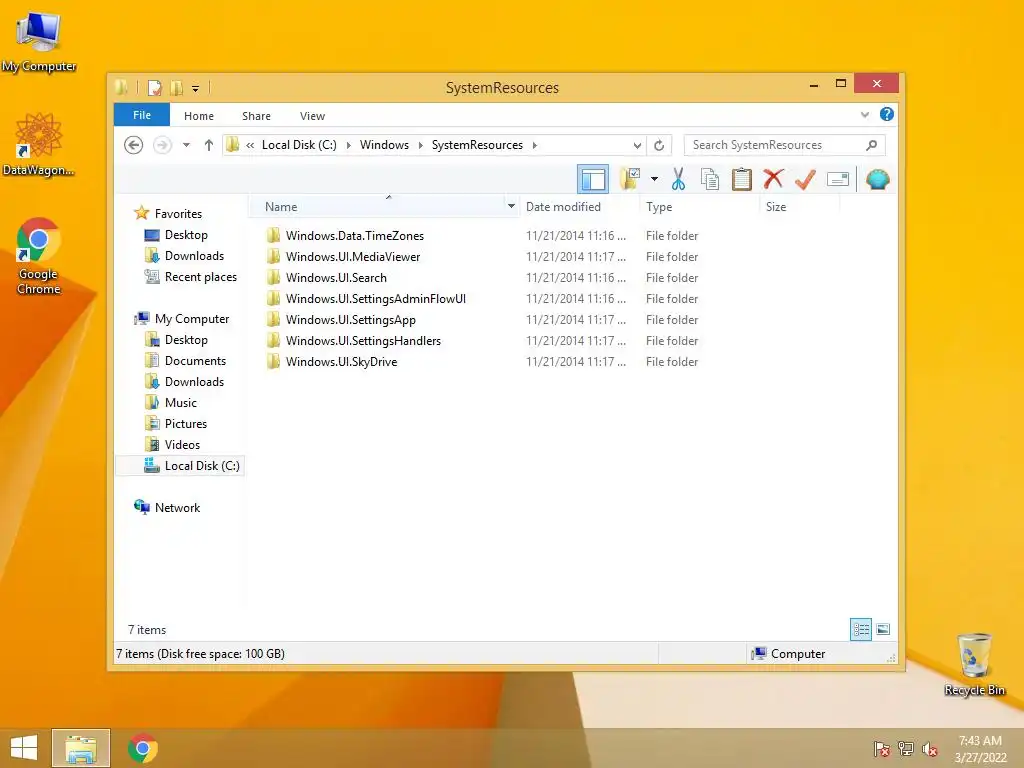Sort by Size column header
1024x768 pixels.
click(x=776, y=206)
